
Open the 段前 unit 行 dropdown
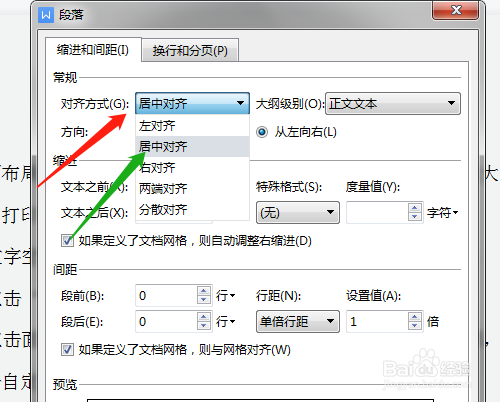pos(226,296)
